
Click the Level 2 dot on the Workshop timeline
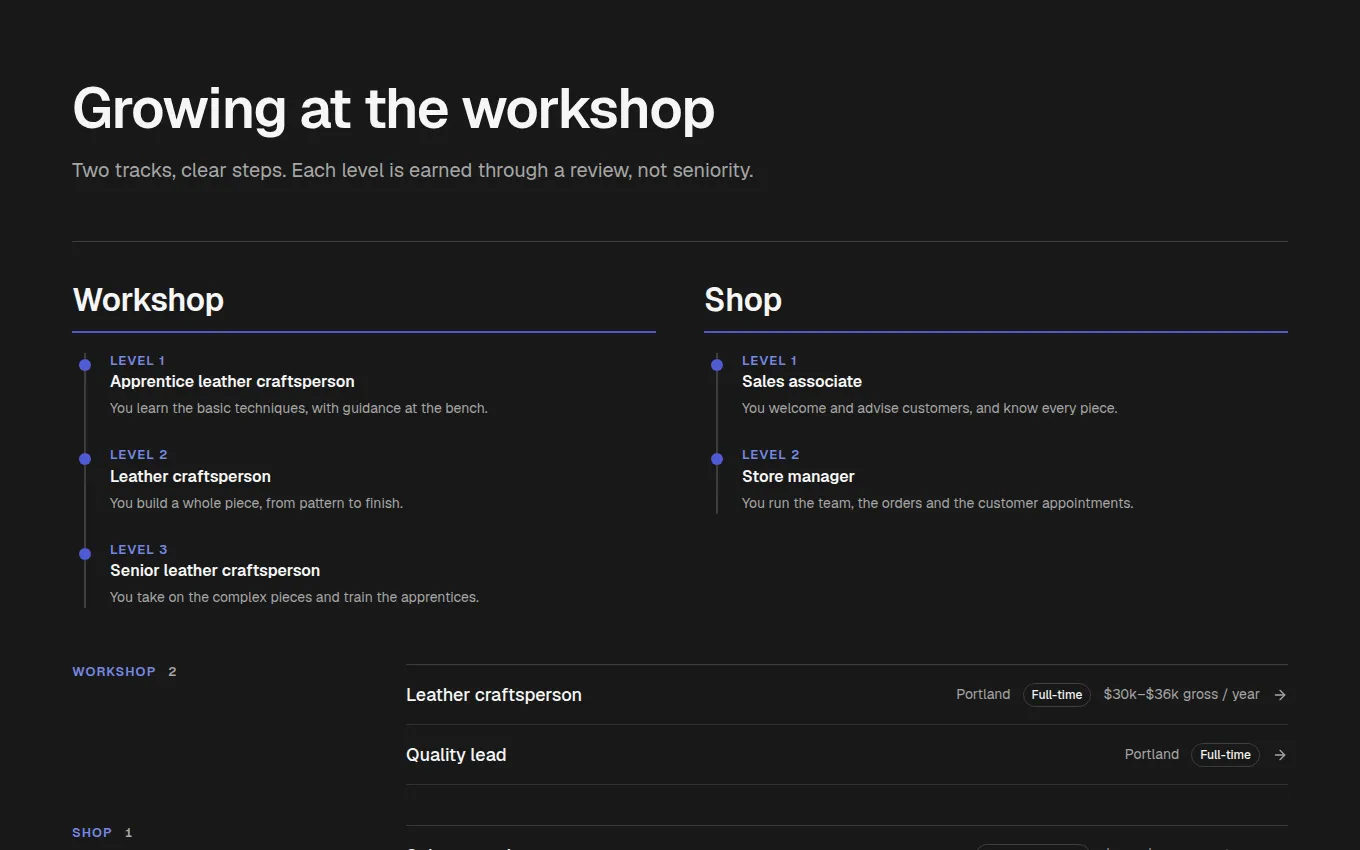85,459
